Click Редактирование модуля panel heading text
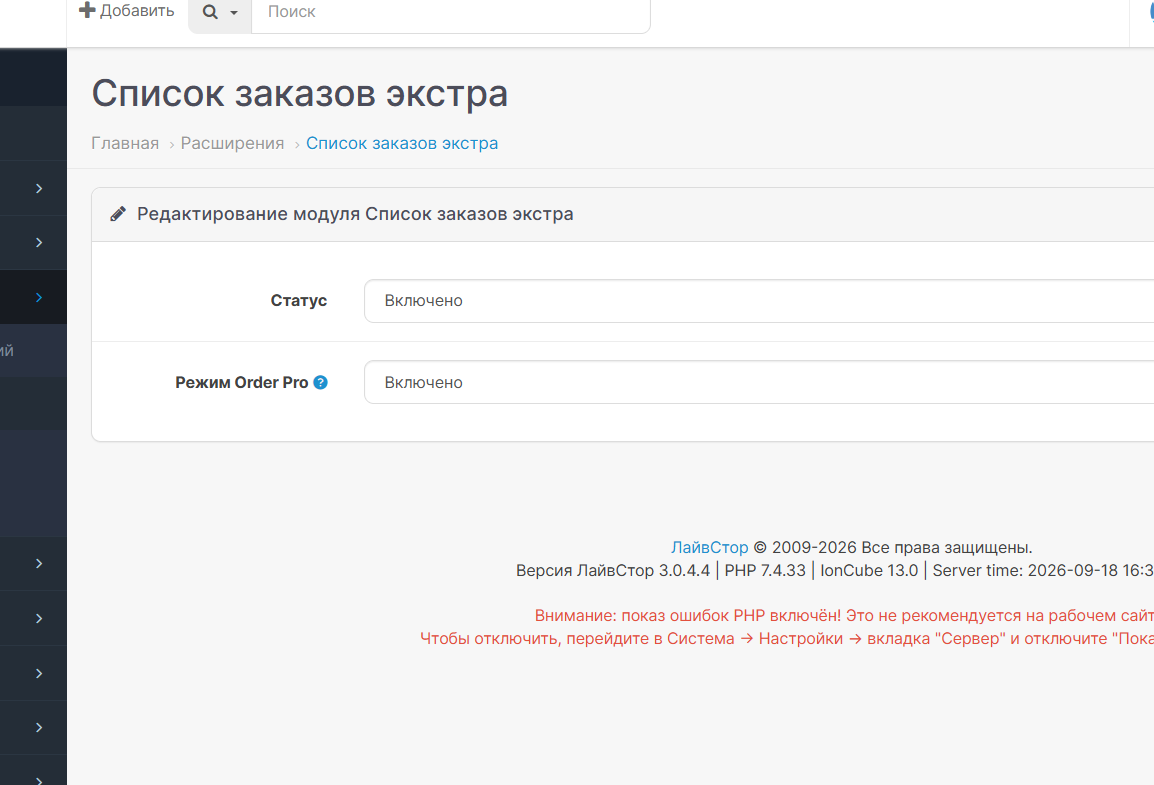The width and height of the screenshot is (1154, 785). (355, 214)
